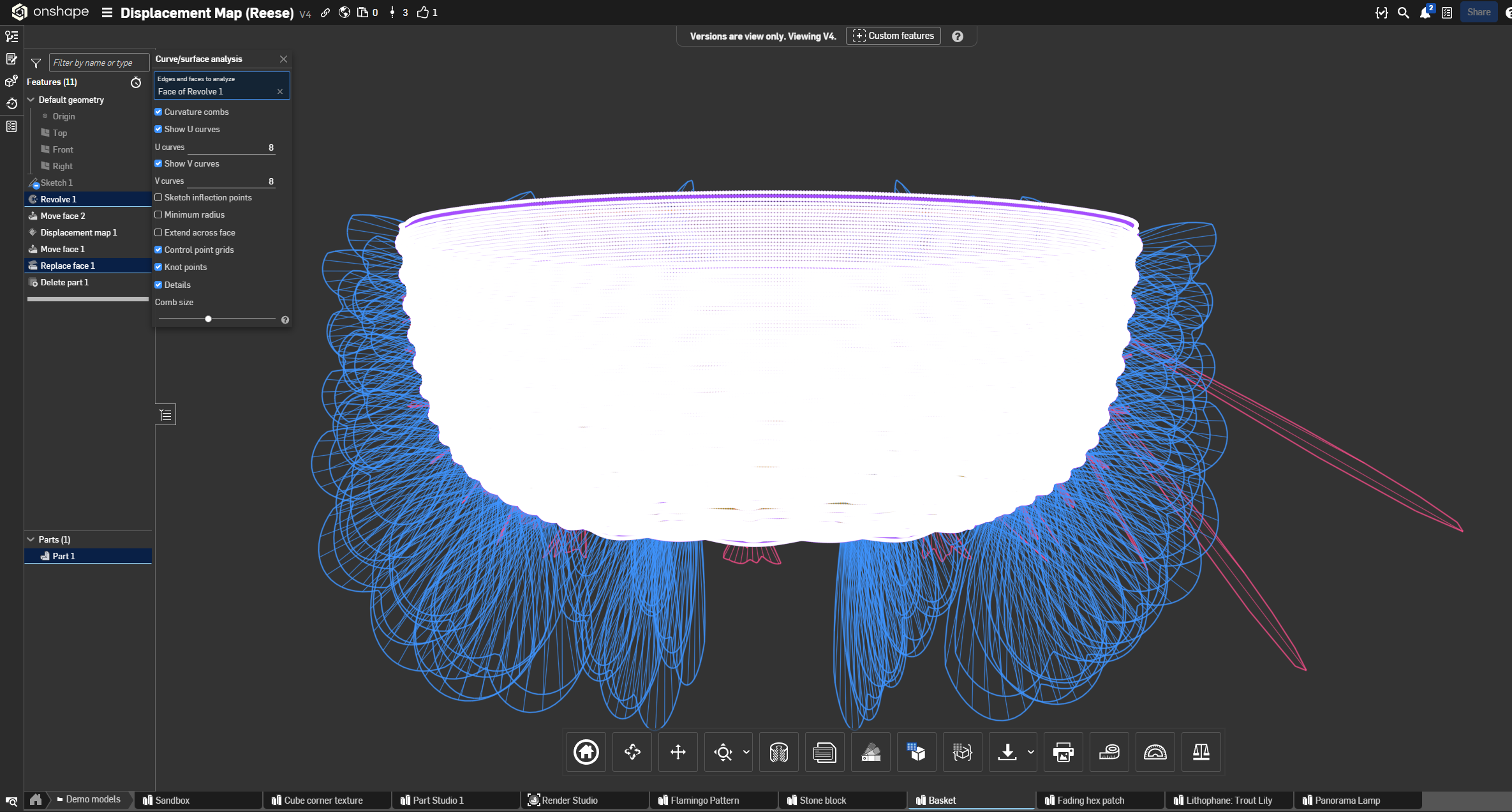Click the Print icon in bottom toolbar
The height and width of the screenshot is (812, 1512).
(1063, 752)
